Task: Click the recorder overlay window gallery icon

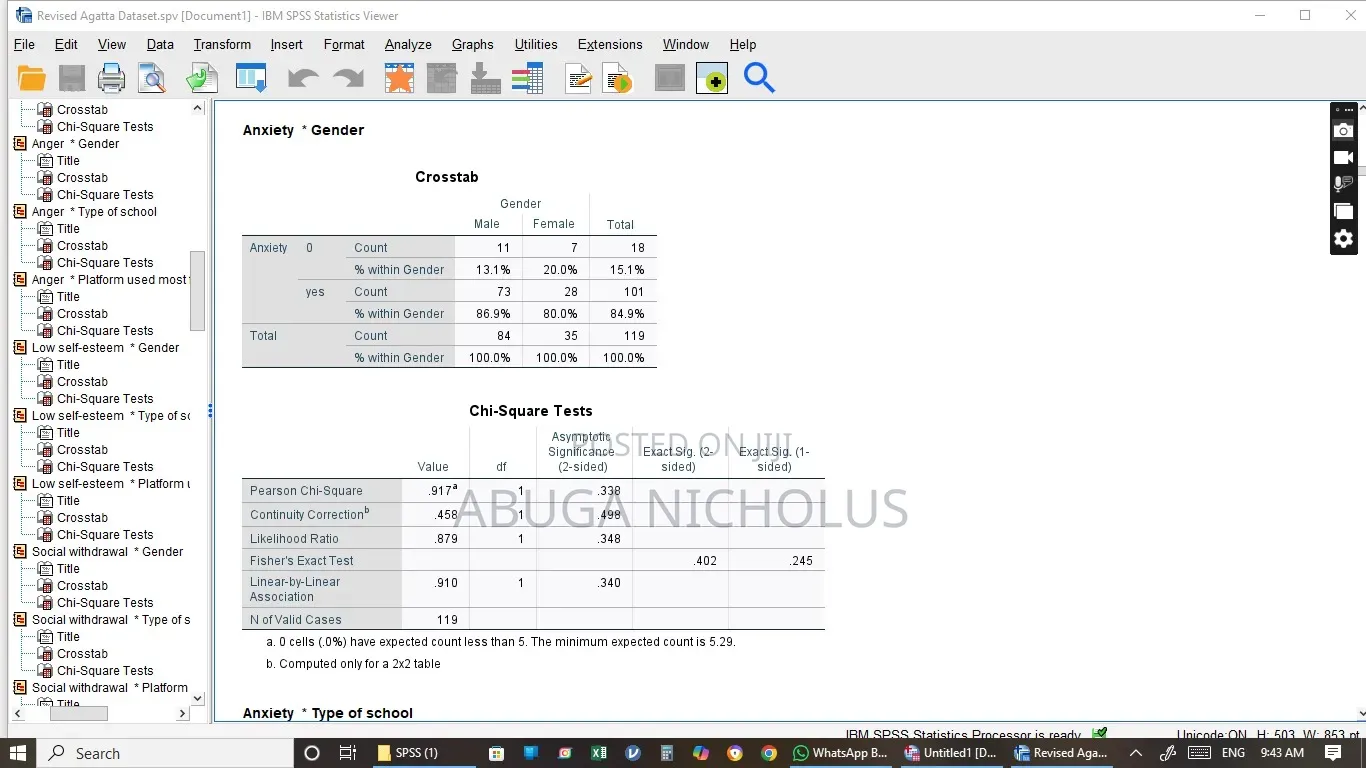Action: [x=1344, y=211]
